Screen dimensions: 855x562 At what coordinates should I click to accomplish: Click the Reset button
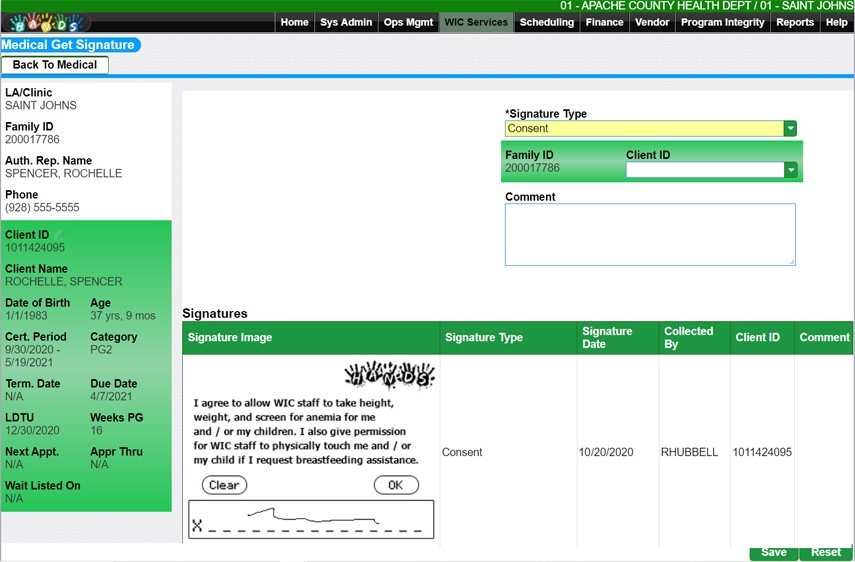[825, 552]
